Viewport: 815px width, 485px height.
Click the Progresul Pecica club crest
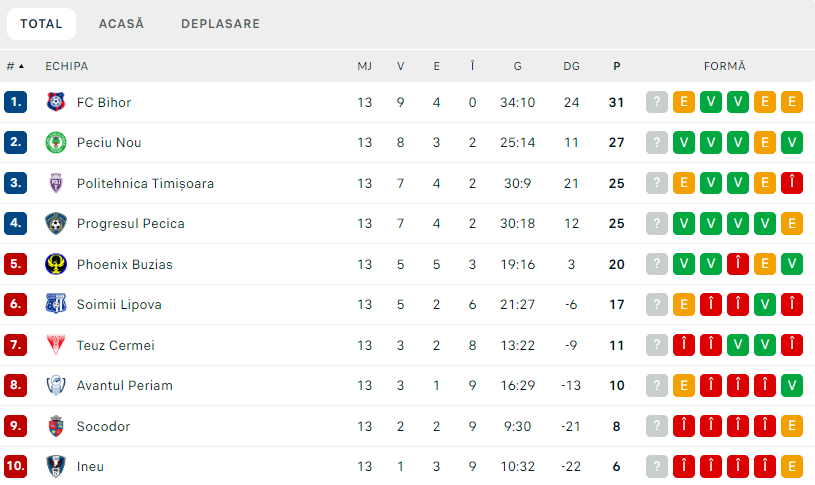56,223
